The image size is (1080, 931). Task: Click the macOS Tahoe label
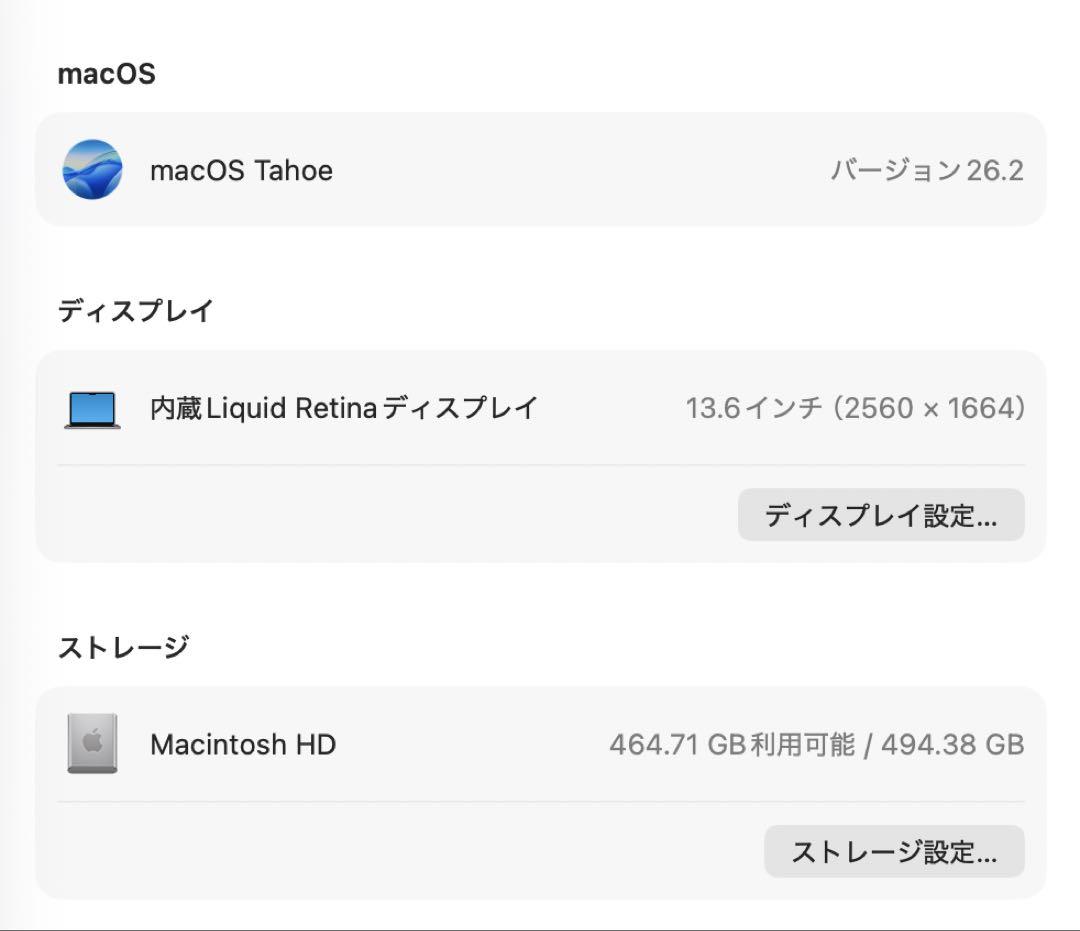(x=242, y=170)
